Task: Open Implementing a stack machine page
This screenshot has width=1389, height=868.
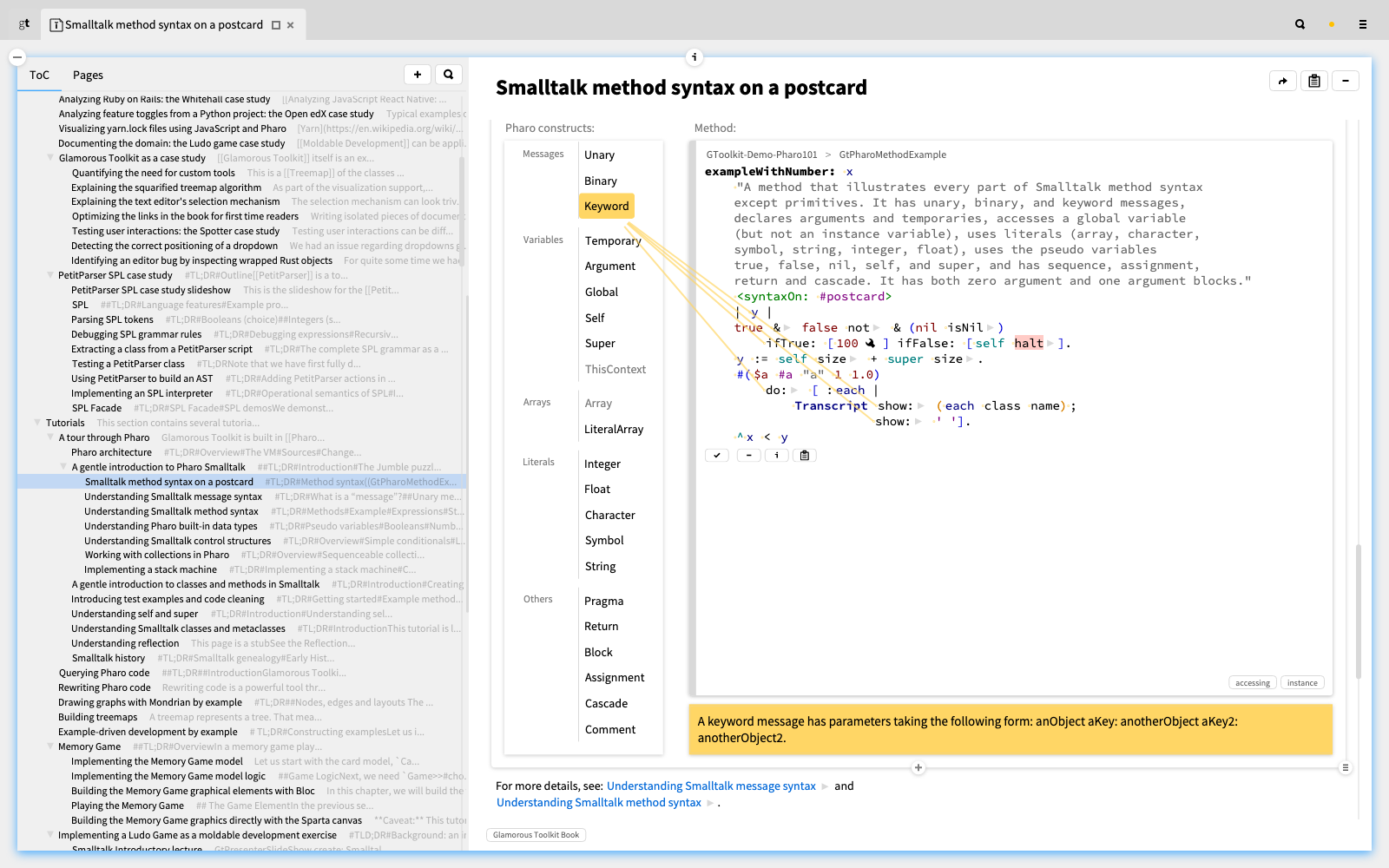Action: point(150,570)
